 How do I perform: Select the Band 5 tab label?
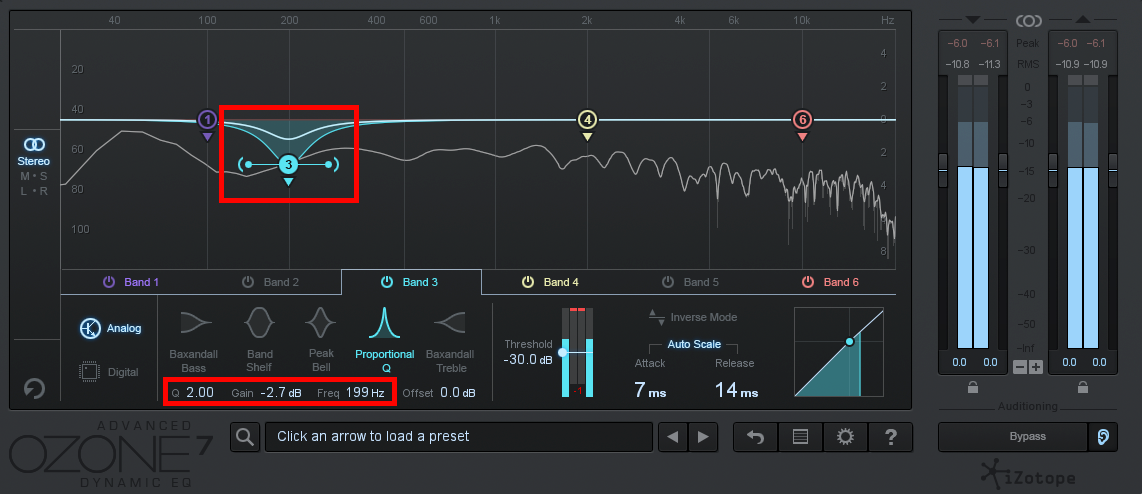pyautogui.click(x=701, y=282)
